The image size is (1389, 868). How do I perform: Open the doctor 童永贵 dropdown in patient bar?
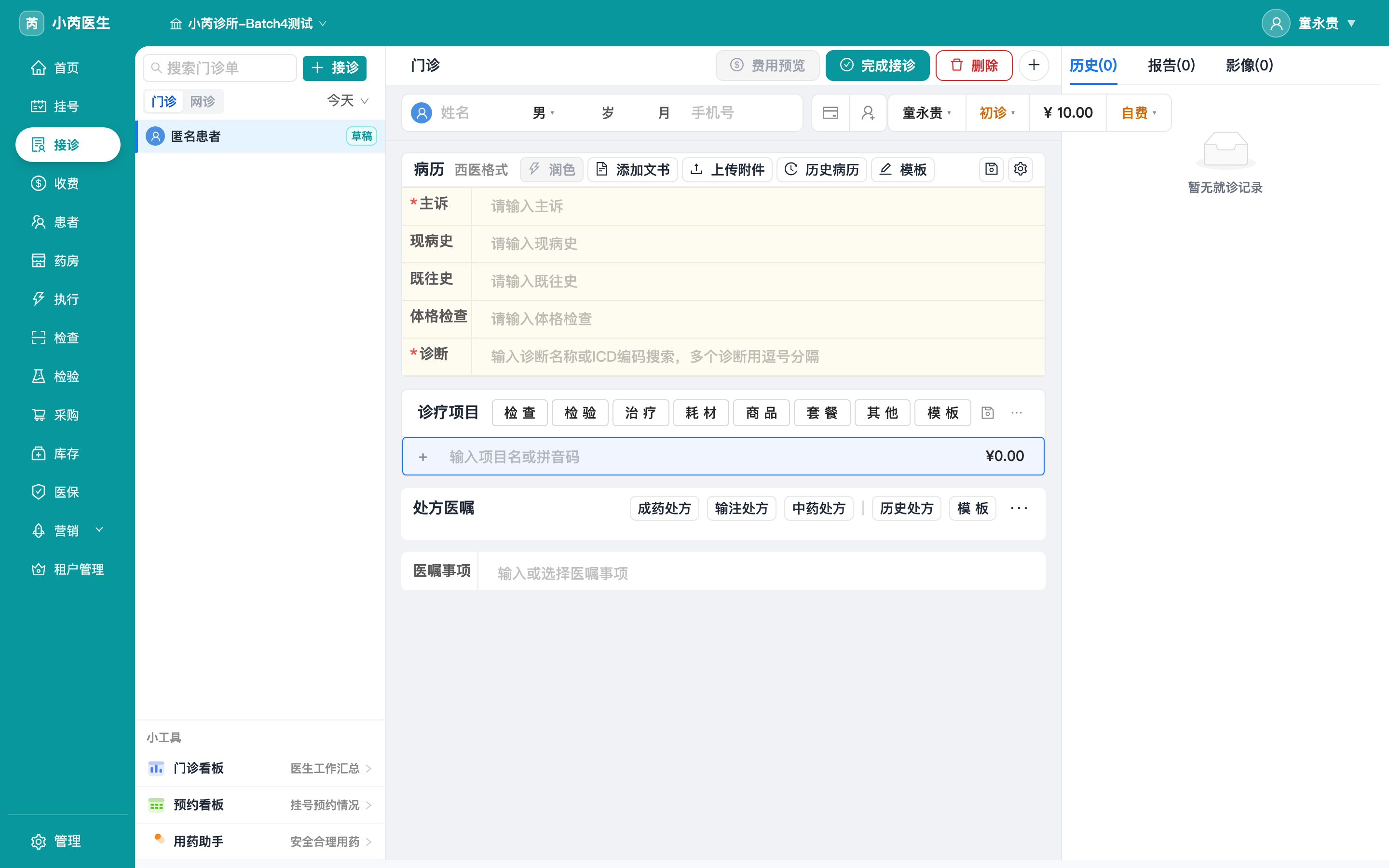pos(926,113)
